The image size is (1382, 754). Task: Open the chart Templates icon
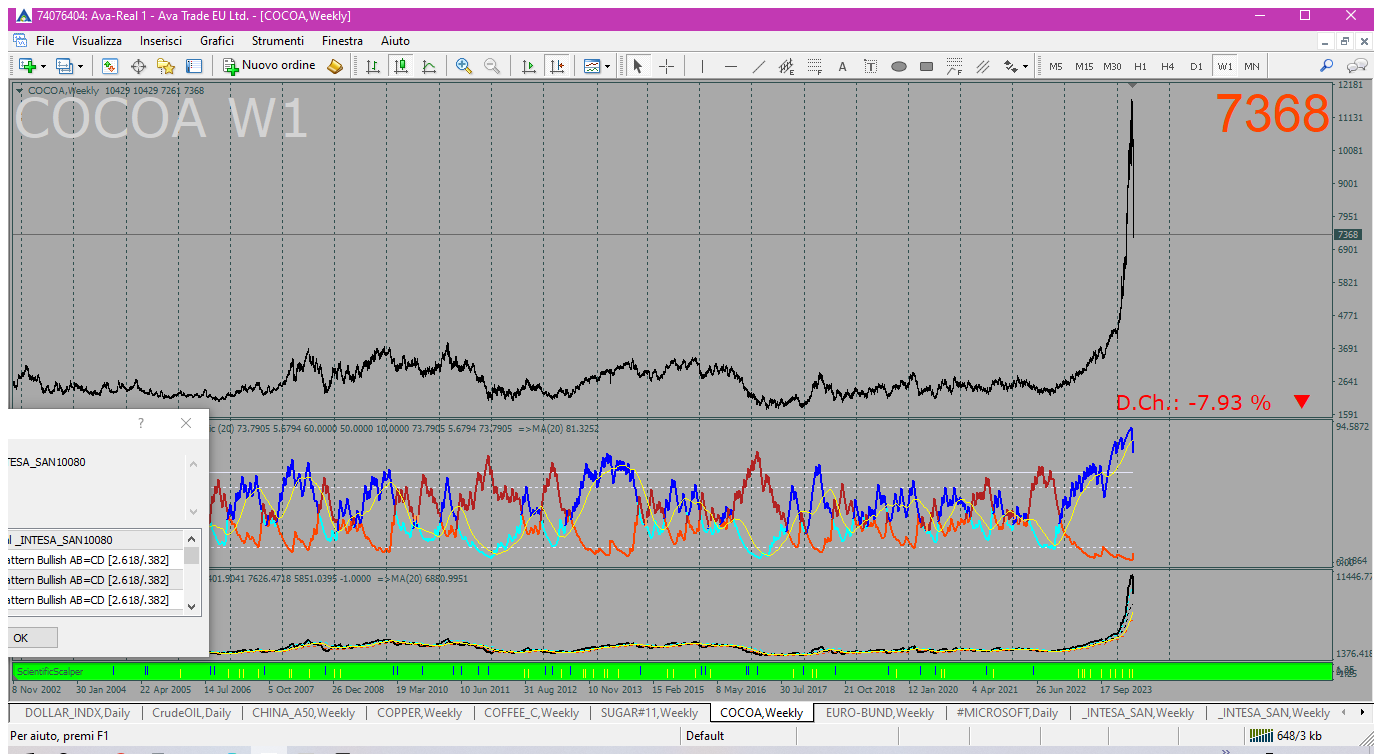(x=592, y=66)
